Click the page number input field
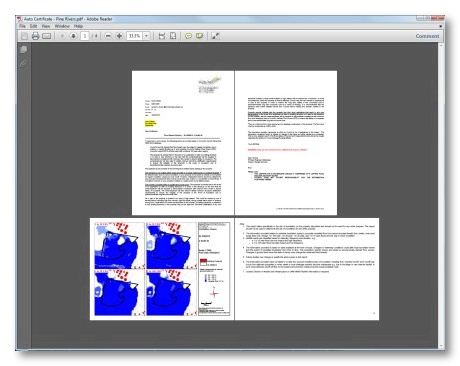The height and width of the screenshot is (366, 460). pyautogui.click(x=85, y=36)
